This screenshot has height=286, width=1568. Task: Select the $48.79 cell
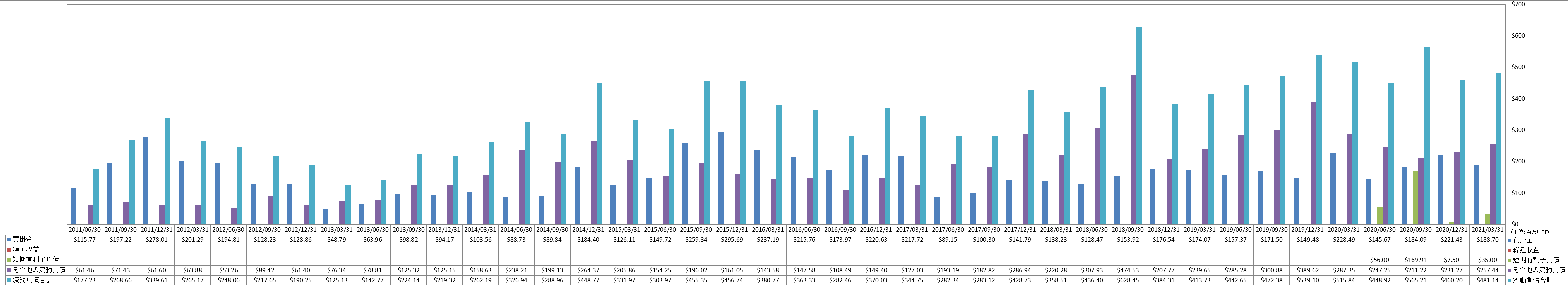click(x=337, y=240)
